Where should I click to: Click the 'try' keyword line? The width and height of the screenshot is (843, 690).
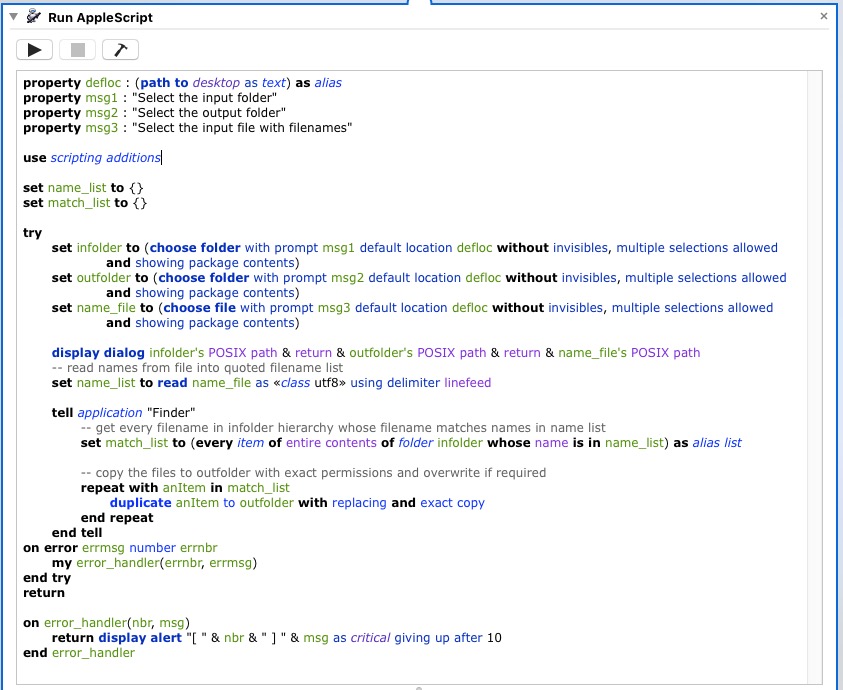(x=32, y=233)
